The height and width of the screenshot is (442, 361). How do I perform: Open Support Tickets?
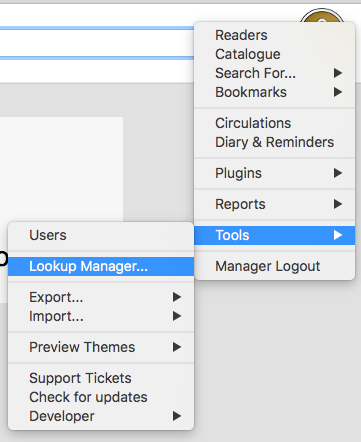tap(101, 378)
